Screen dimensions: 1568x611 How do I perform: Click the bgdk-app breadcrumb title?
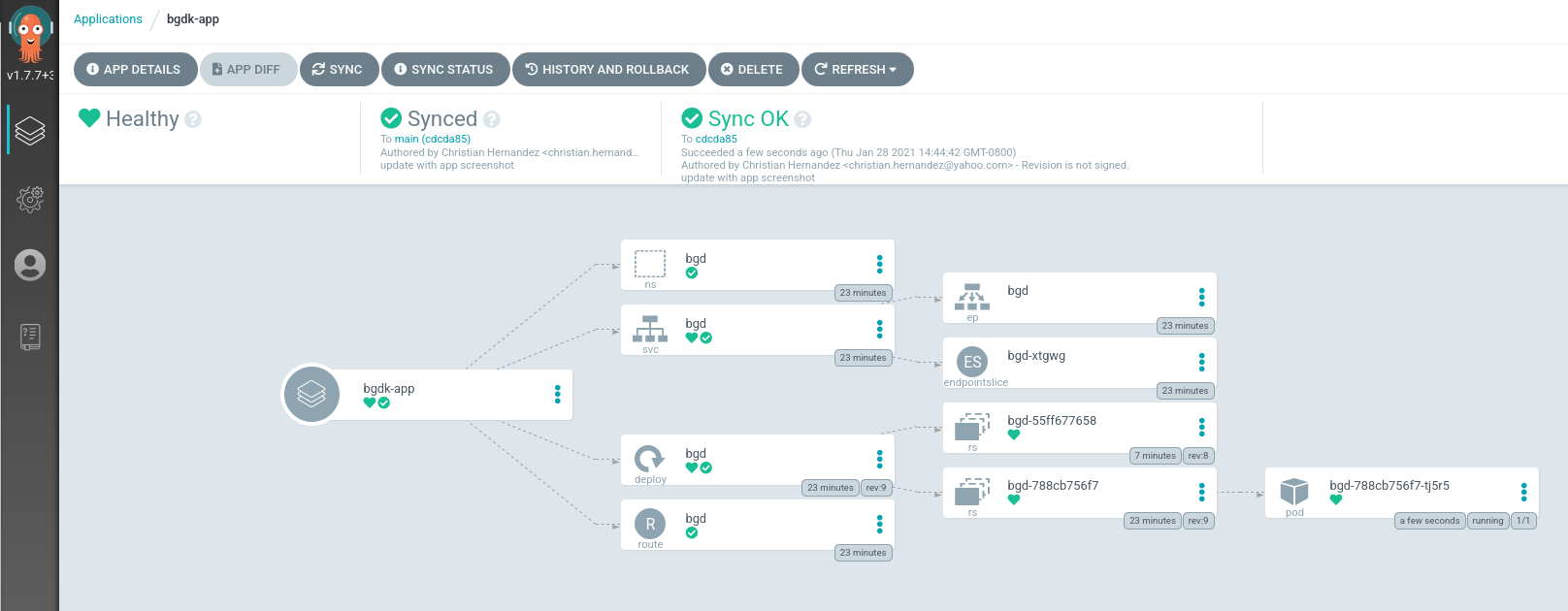[x=193, y=19]
